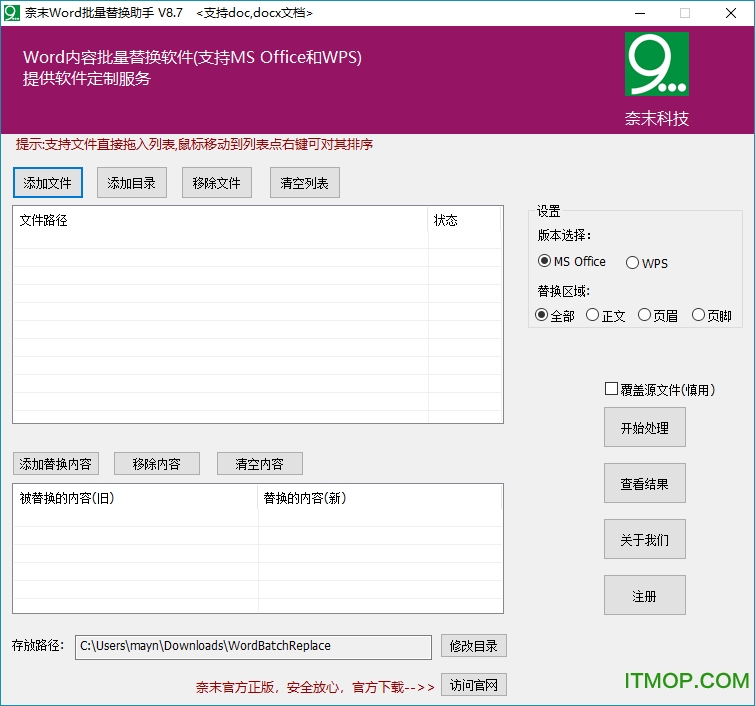The image size is (755, 706).
Task: Click the 存放路径 path input field
Action: tap(253, 647)
